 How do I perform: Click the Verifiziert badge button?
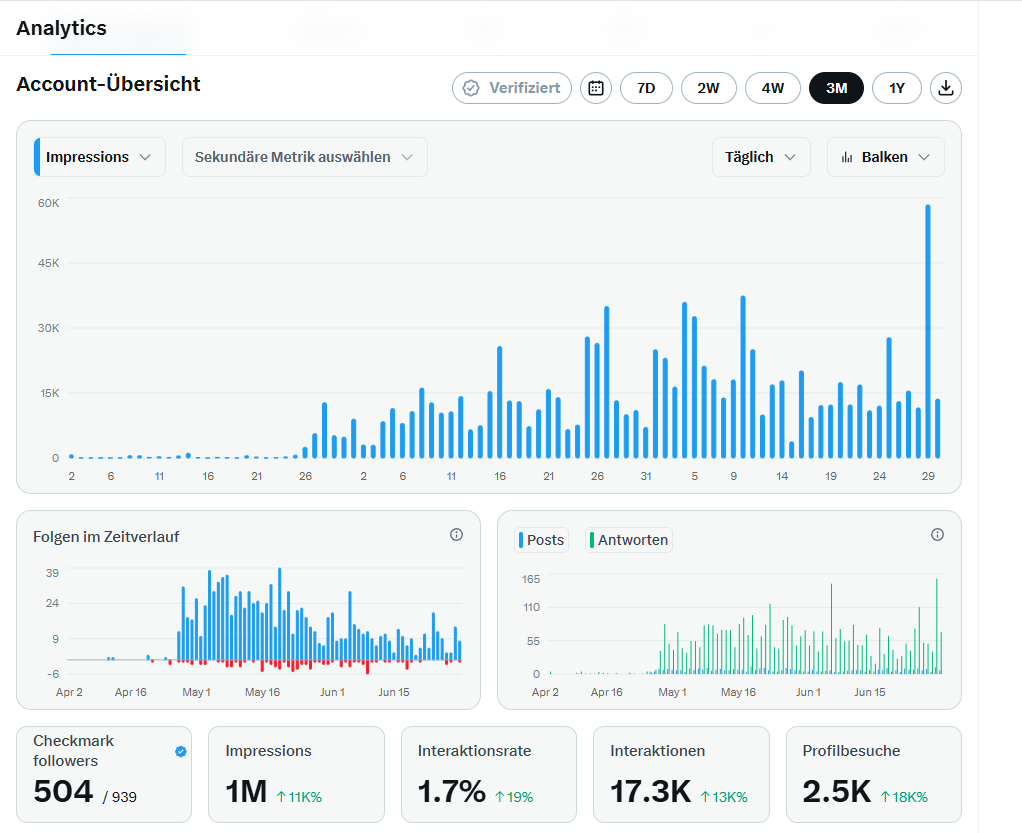tap(512, 88)
